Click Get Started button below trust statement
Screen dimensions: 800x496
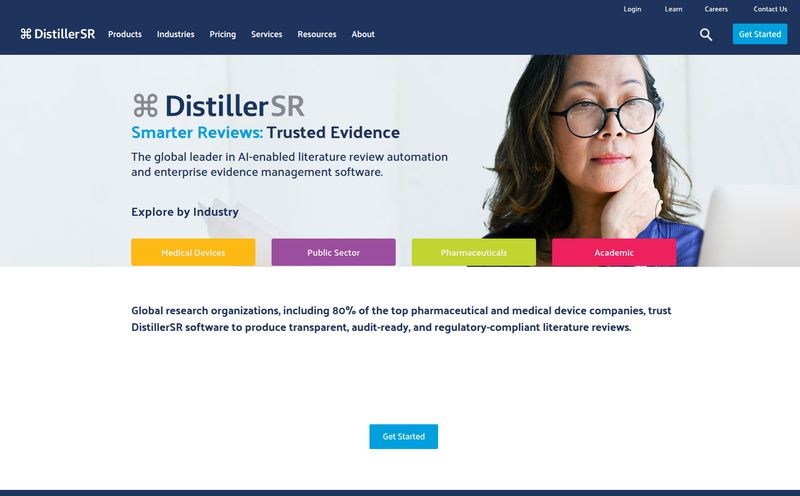click(x=404, y=436)
